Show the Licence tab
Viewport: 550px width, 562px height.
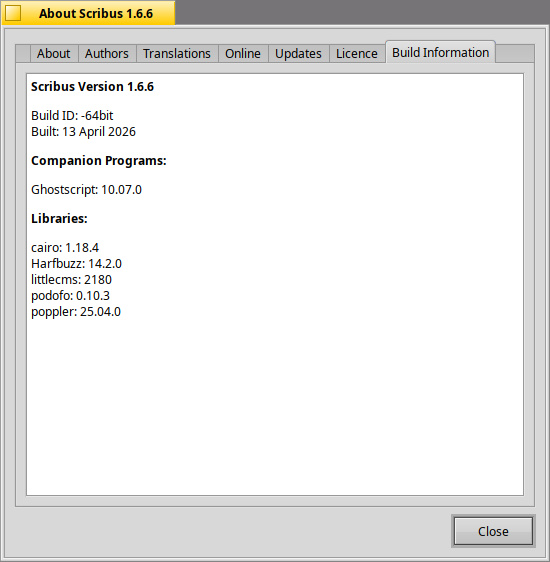357,54
